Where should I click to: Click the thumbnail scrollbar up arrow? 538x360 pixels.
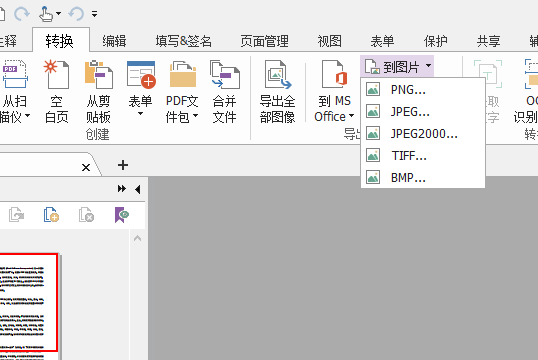[x=138, y=238]
